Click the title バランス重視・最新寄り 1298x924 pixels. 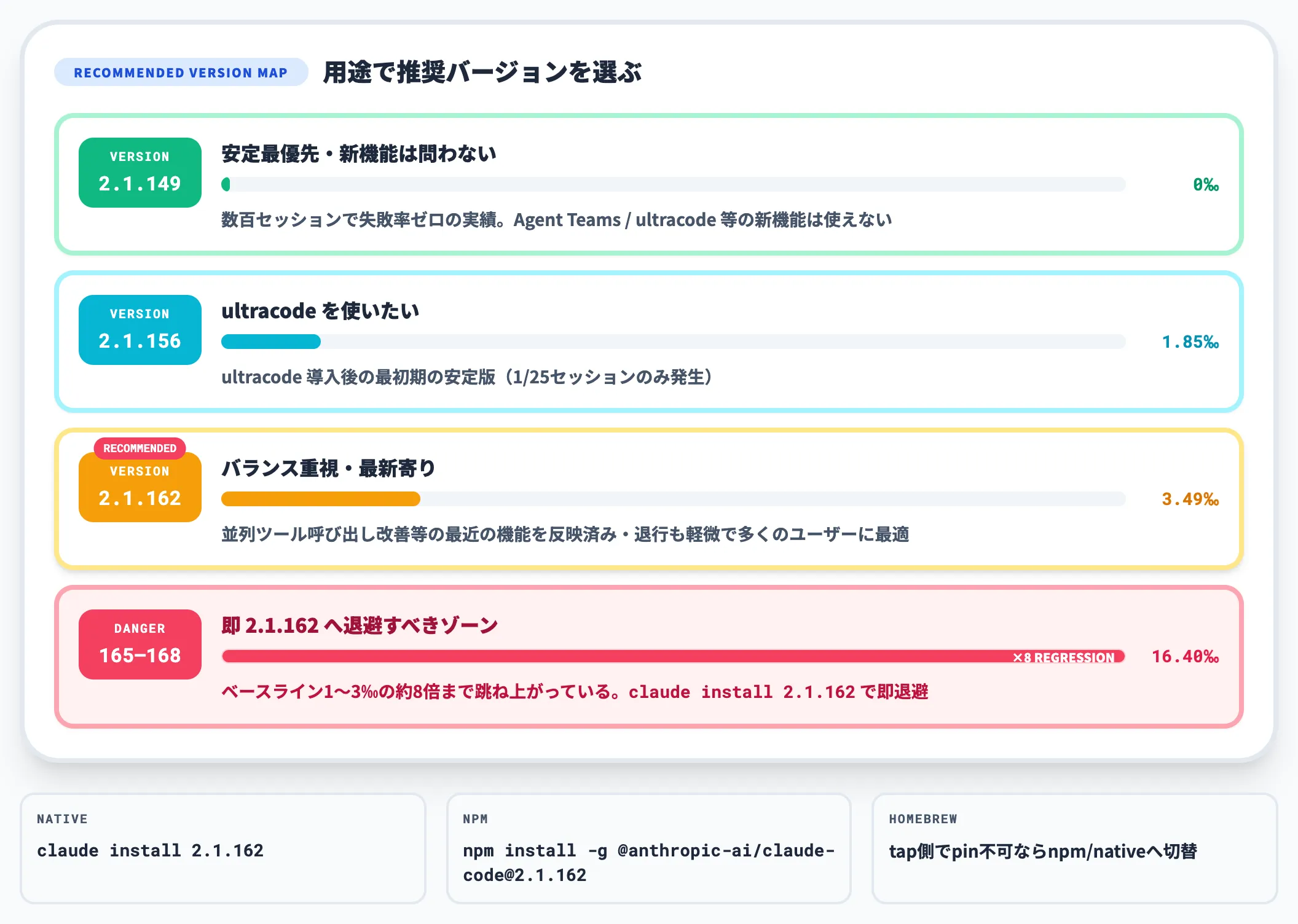(329, 468)
